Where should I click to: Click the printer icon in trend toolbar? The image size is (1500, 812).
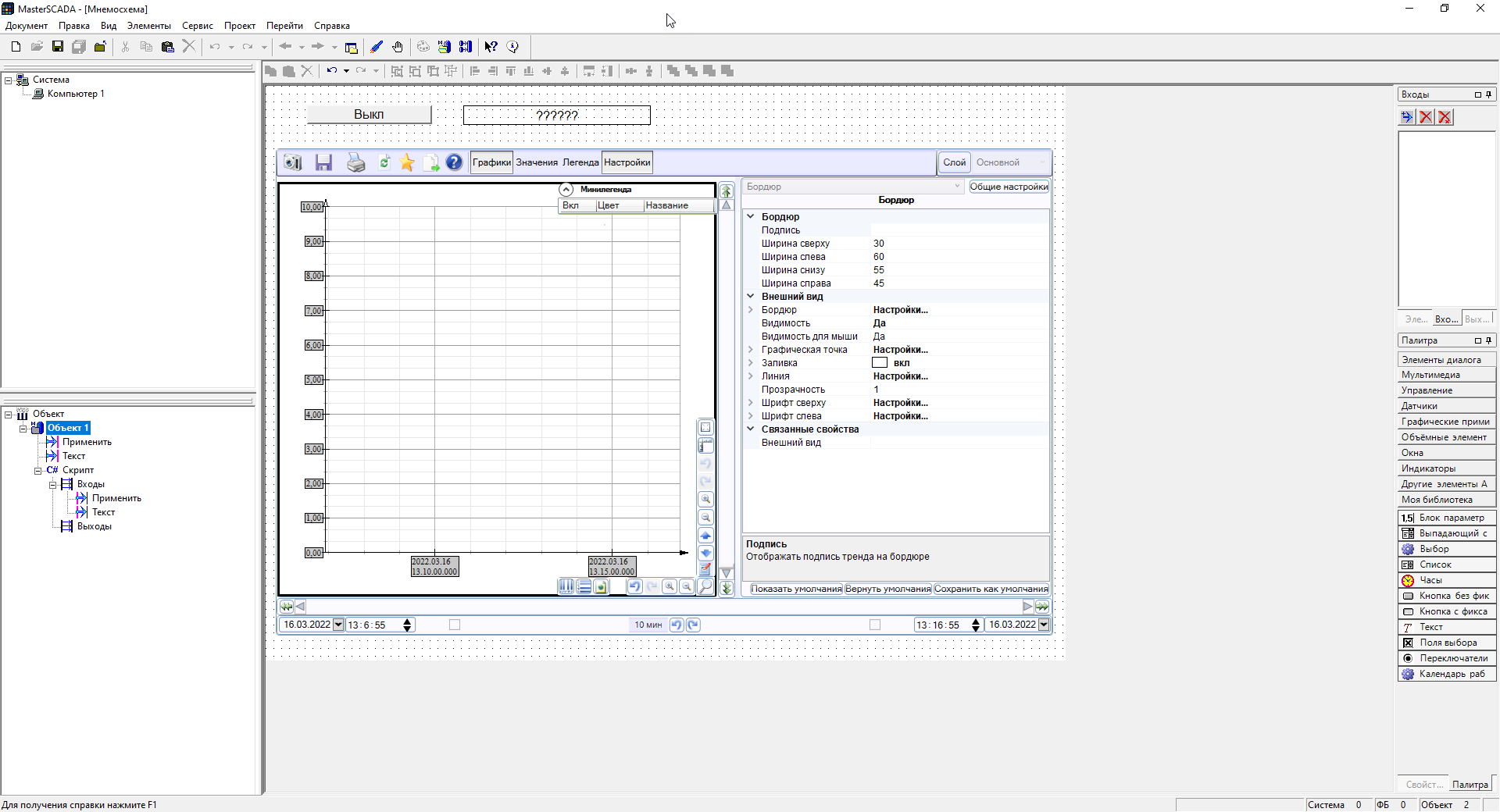coord(355,162)
